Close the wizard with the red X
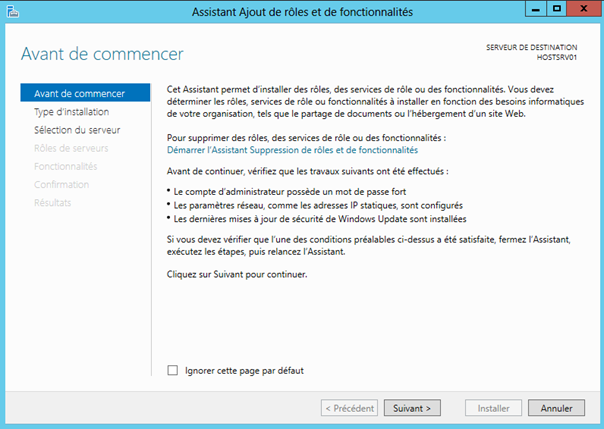Image resolution: width=604 pixels, height=429 pixels. (584, 10)
